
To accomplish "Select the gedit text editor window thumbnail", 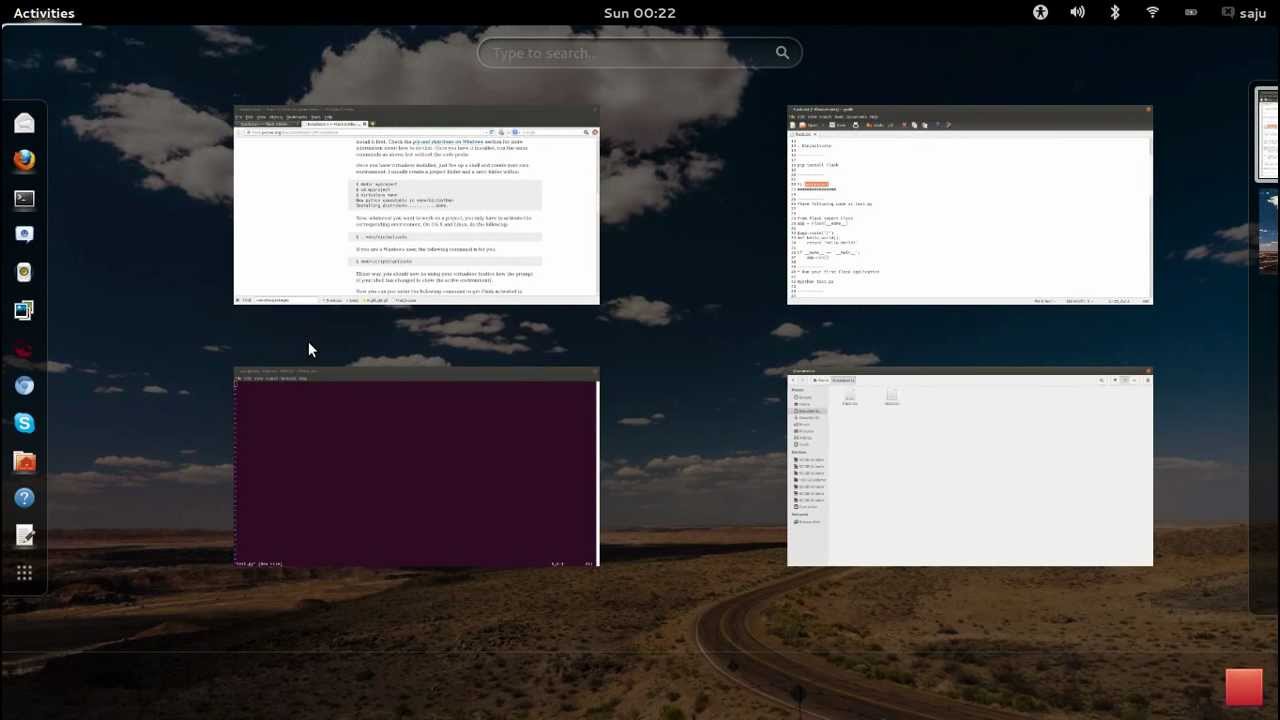I will [970, 205].
